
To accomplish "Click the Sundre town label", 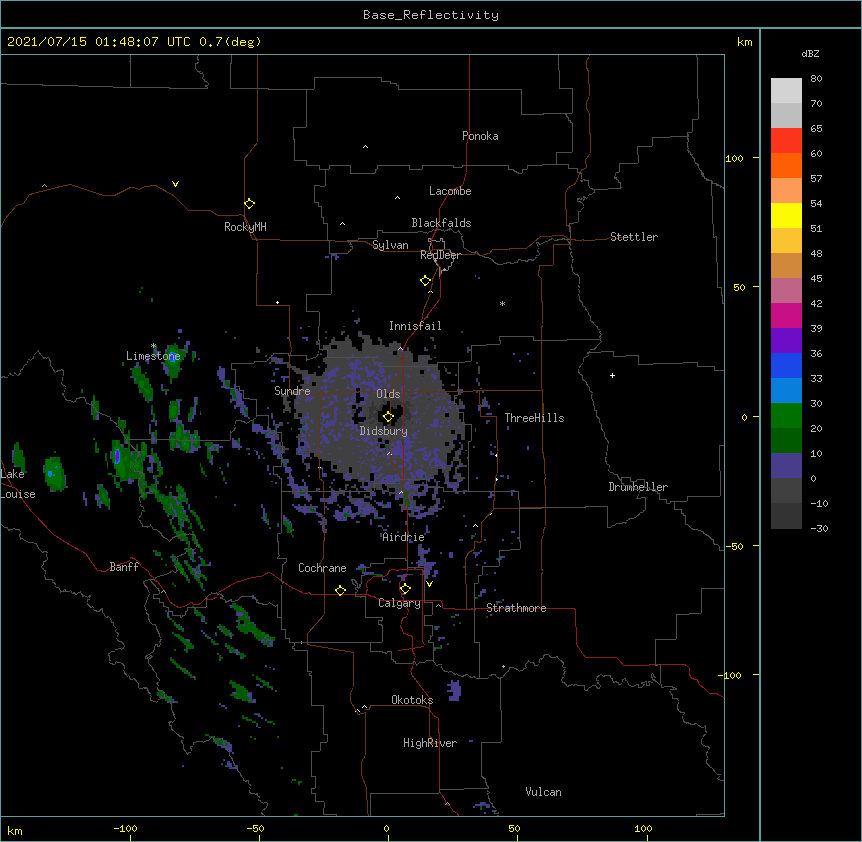I will (292, 391).
